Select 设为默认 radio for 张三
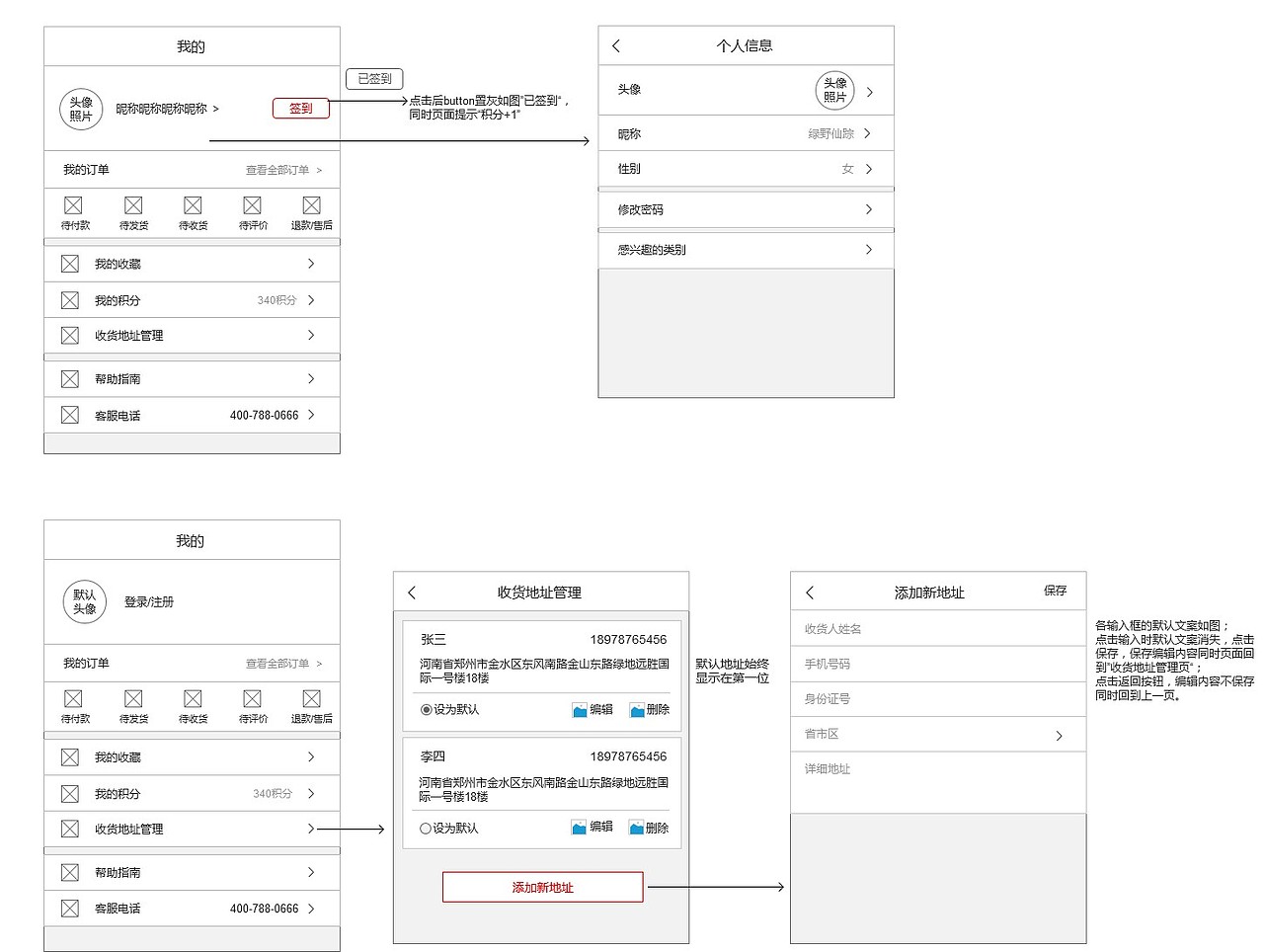Screen dimensions: 1264x952 (x=426, y=709)
